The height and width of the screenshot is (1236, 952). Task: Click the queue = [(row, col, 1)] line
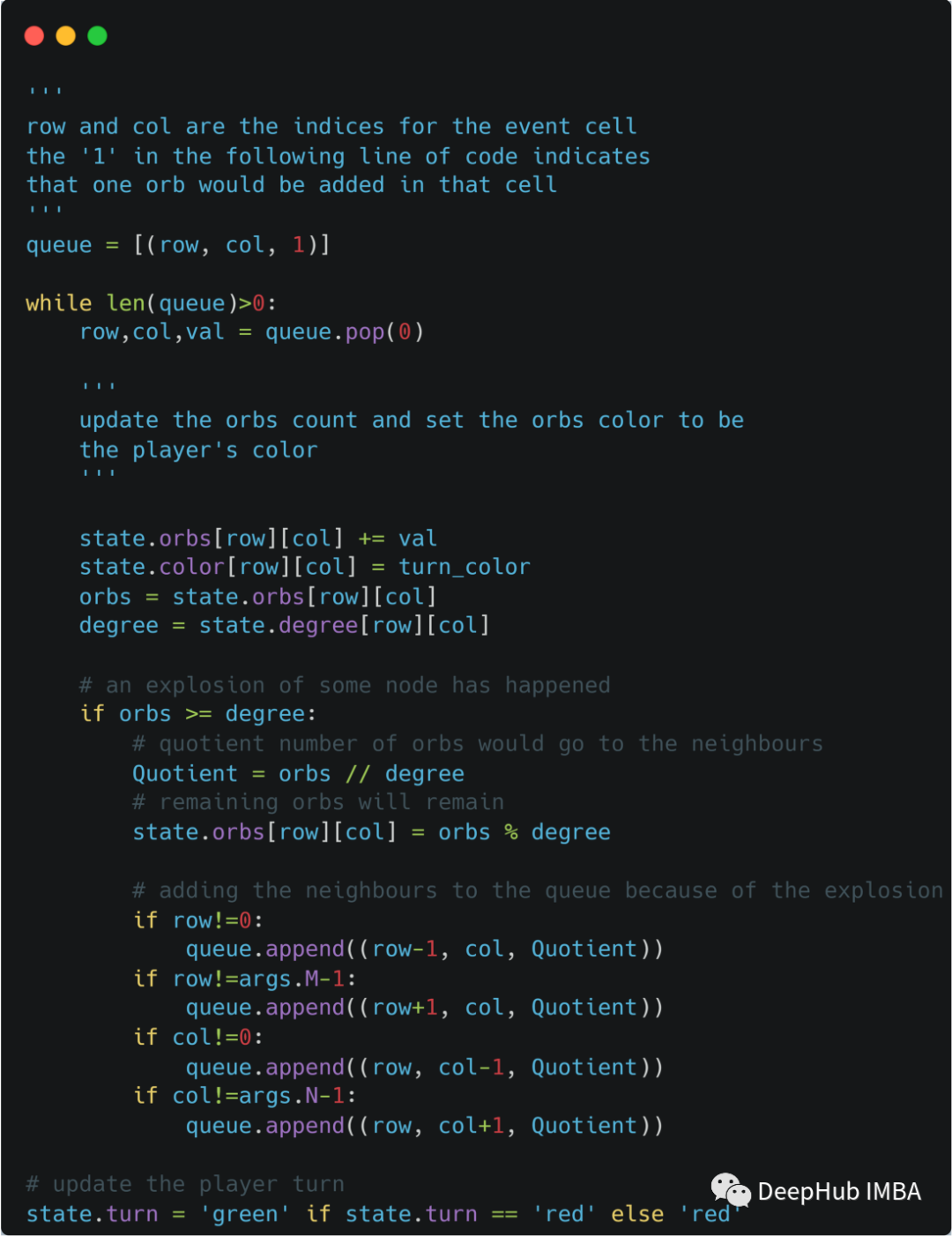point(178,245)
